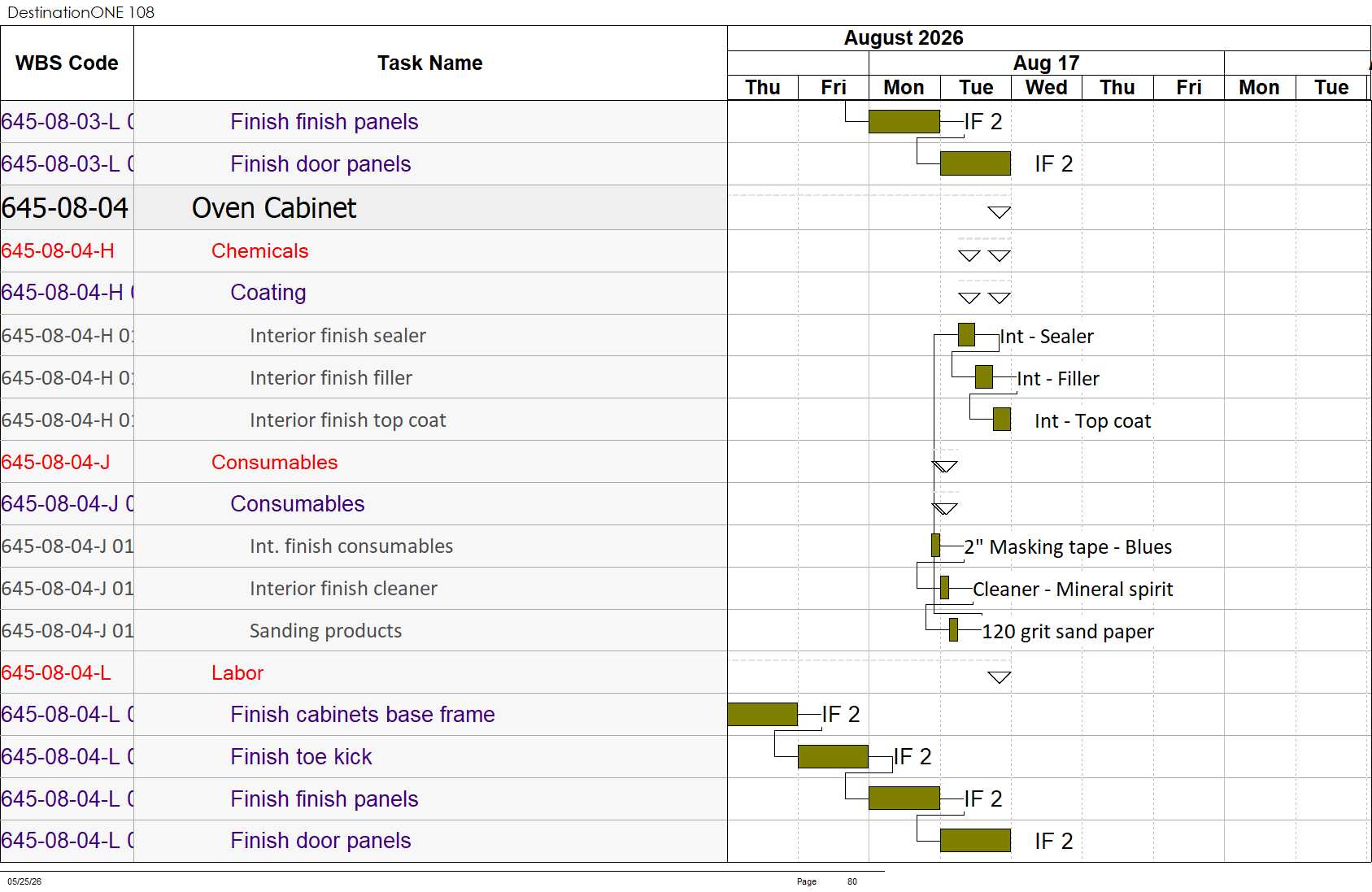This screenshot has width=1372, height=892.
Task: Click the August 2026 month header
Action: point(904,38)
